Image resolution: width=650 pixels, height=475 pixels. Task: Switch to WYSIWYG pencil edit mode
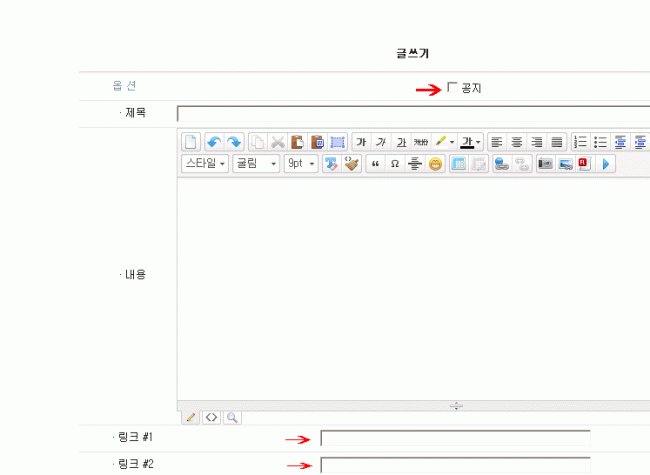point(191,417)
